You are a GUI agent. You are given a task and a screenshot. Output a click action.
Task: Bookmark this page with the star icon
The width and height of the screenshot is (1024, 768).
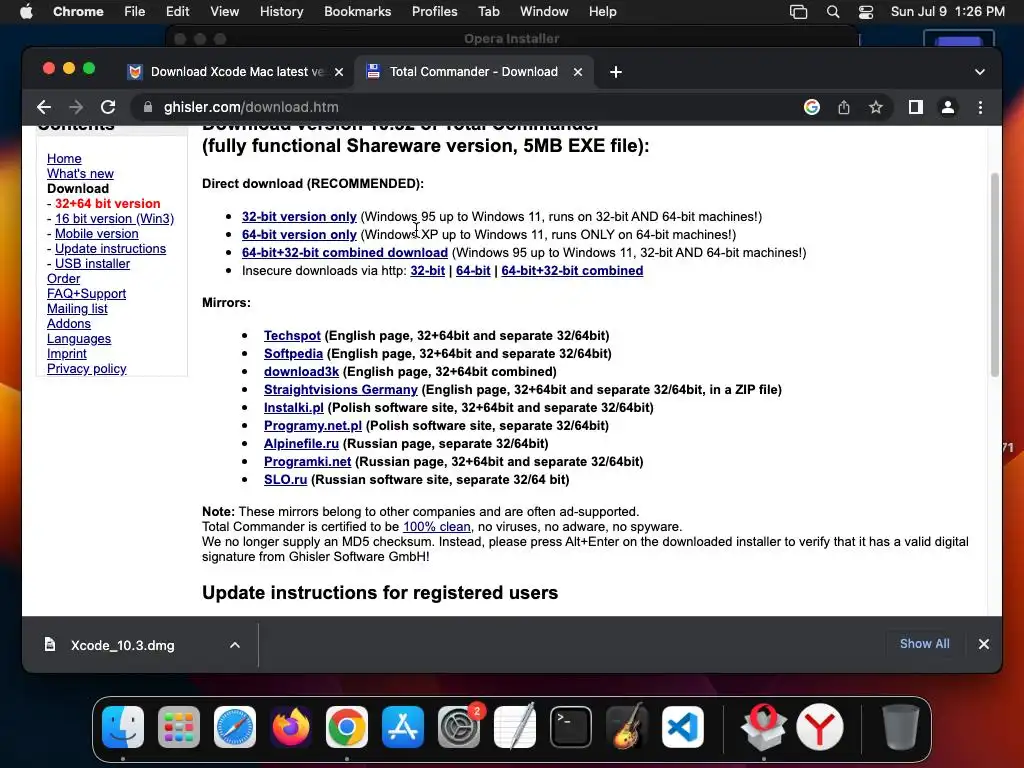click(x=876, y=107)
